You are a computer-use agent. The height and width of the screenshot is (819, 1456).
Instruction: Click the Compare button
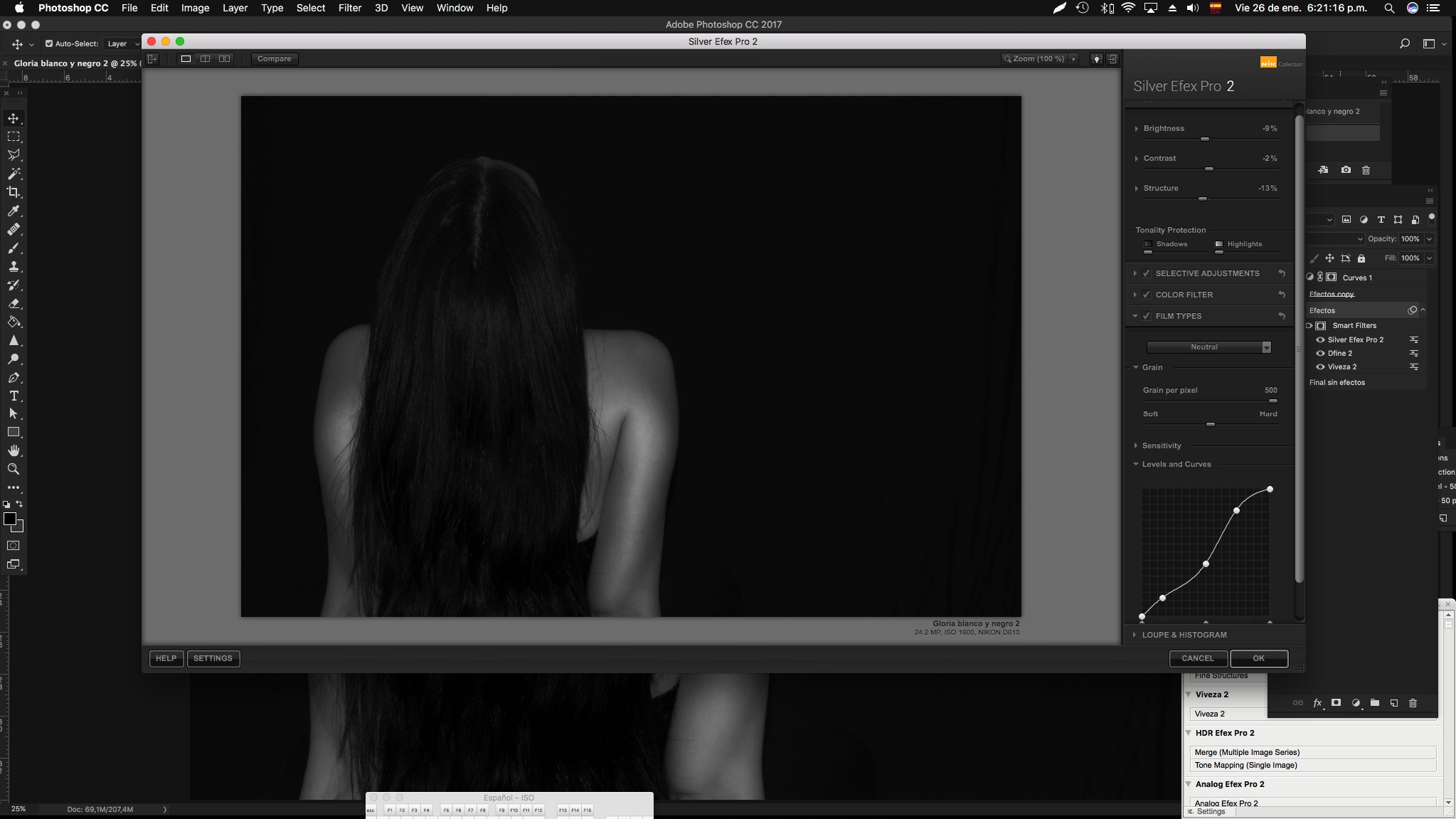(274, 58)
